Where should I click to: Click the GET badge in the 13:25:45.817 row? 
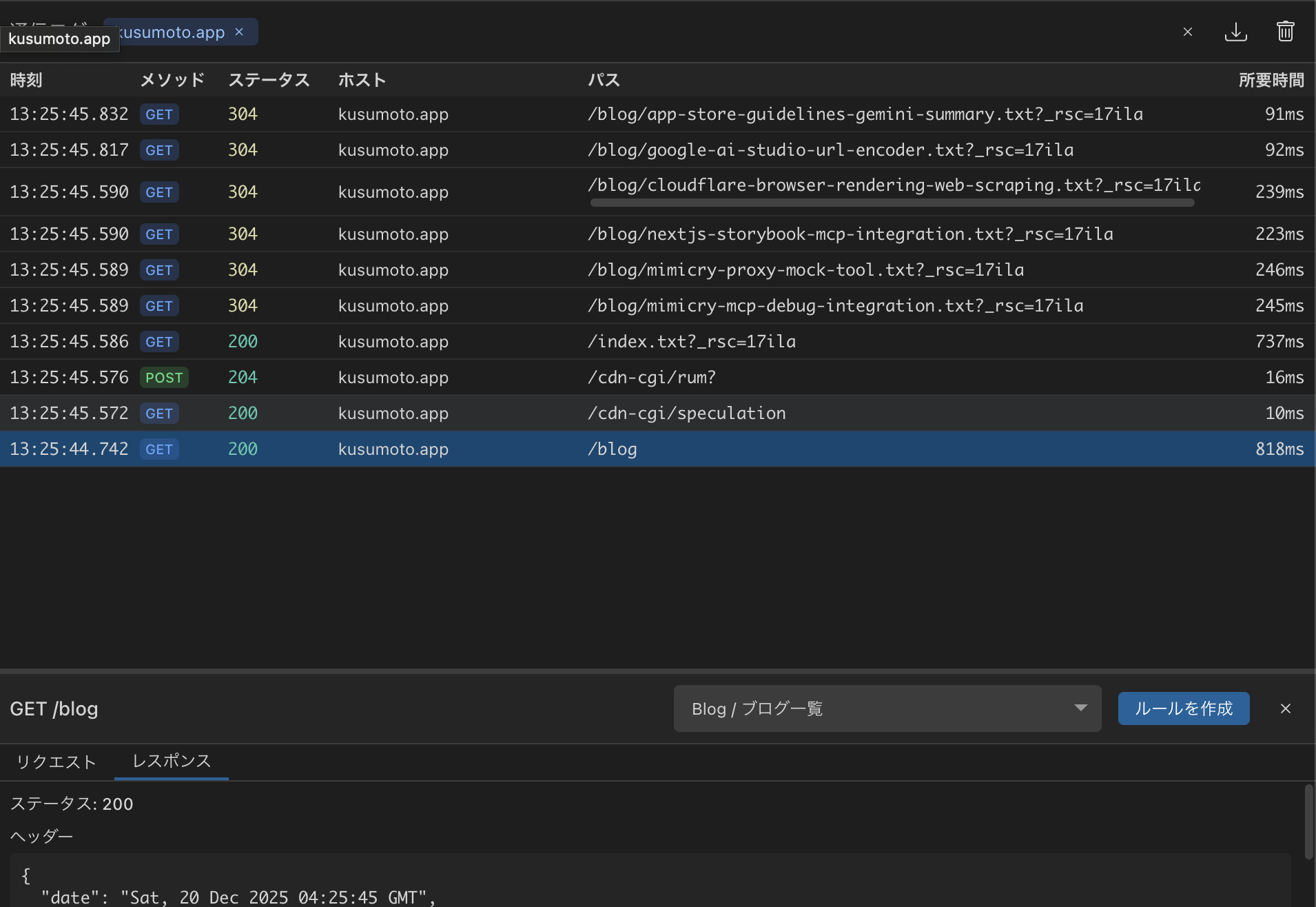(x=159, y=150)
